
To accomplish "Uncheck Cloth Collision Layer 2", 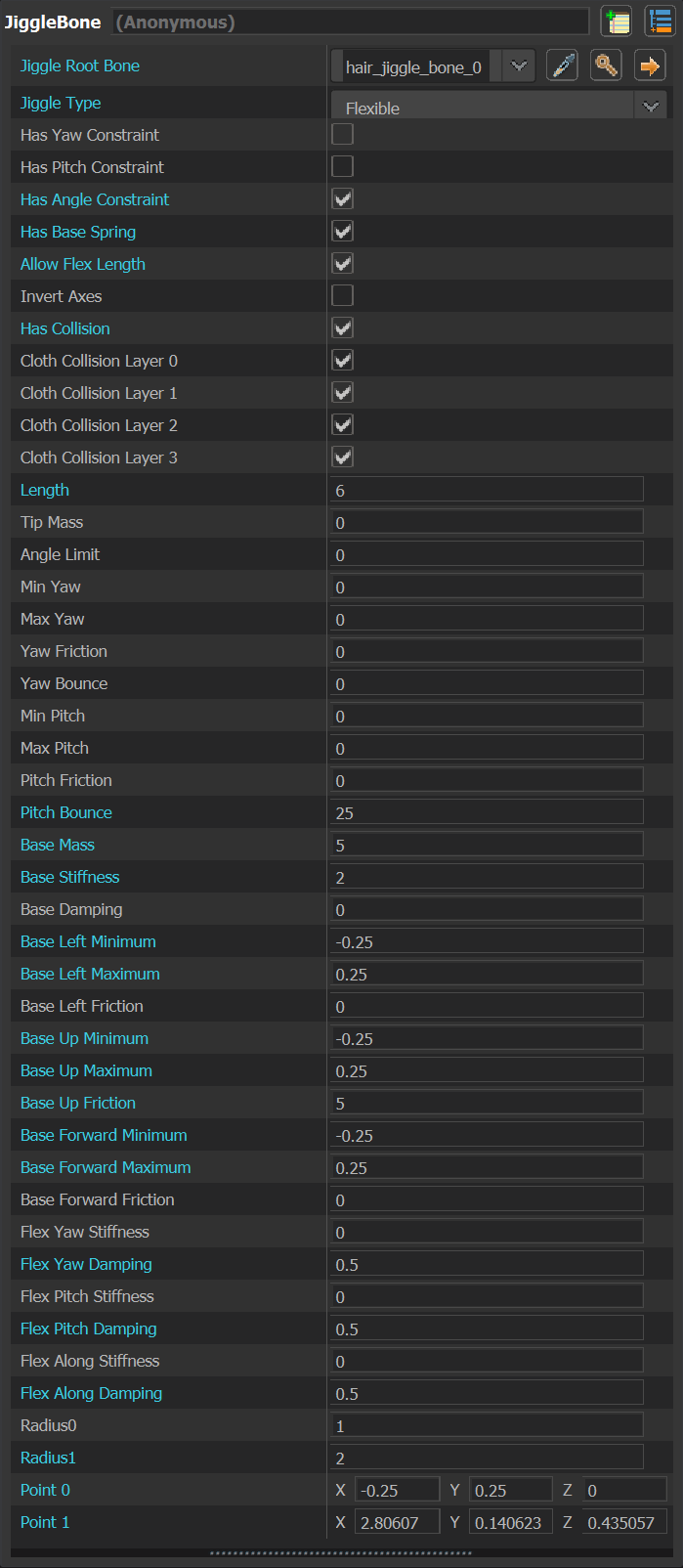I will click(x=343, y=424).
